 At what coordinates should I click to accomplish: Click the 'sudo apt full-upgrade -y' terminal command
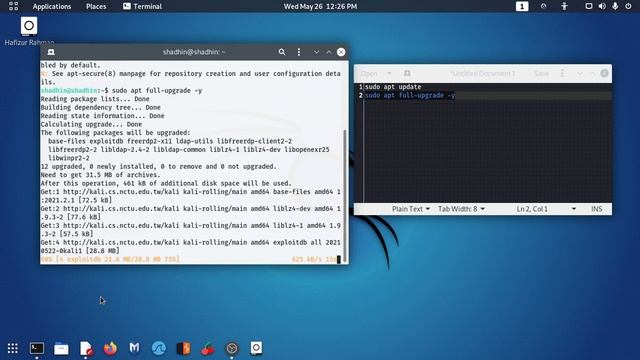point(157,90)
